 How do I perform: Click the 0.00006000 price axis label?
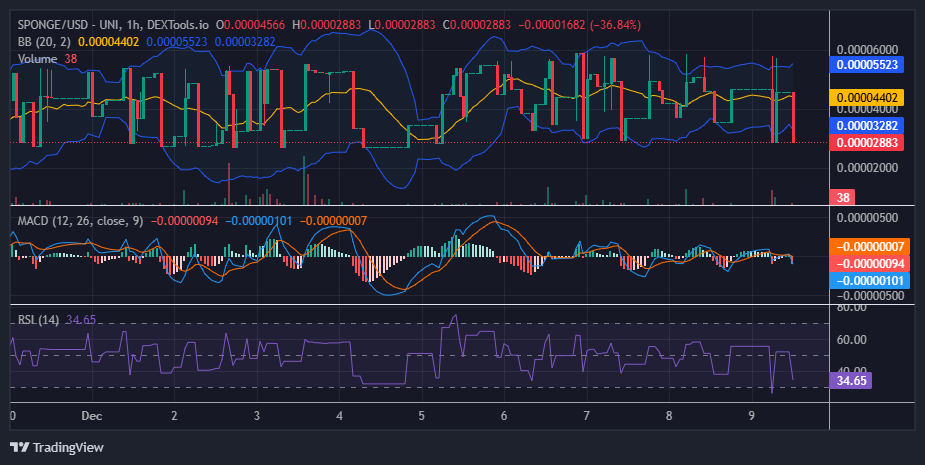click(x=867, y=50)
